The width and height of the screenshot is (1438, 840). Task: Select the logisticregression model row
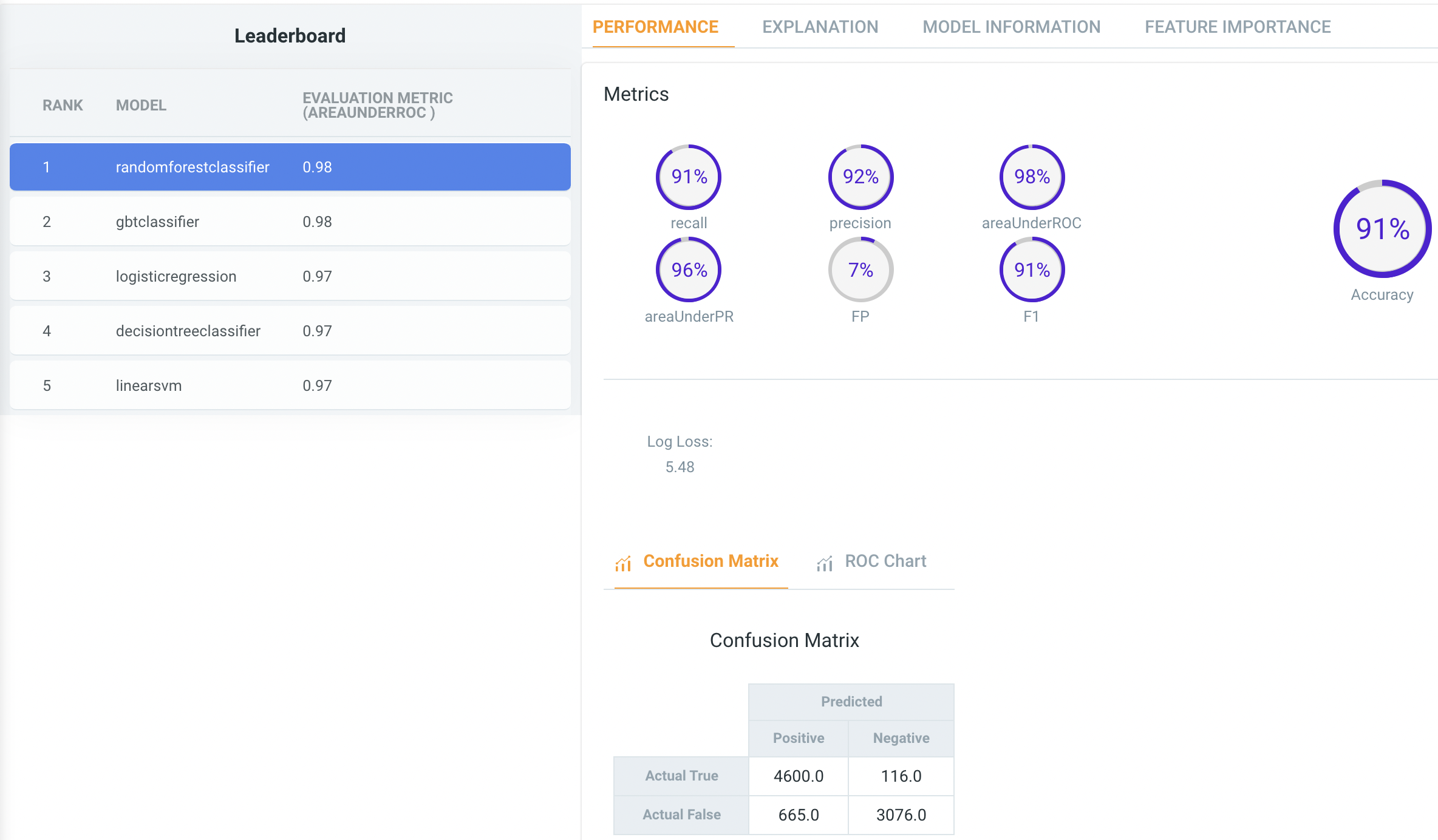(290, 276)
